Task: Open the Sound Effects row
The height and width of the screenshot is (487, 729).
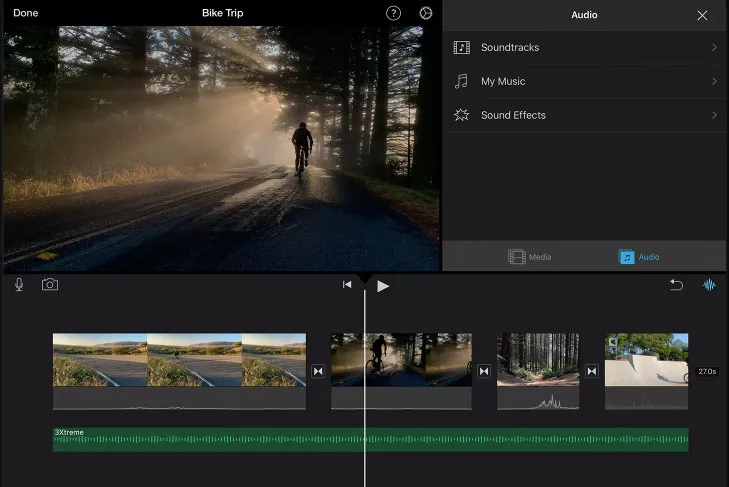Action: (x=585, y=115)
